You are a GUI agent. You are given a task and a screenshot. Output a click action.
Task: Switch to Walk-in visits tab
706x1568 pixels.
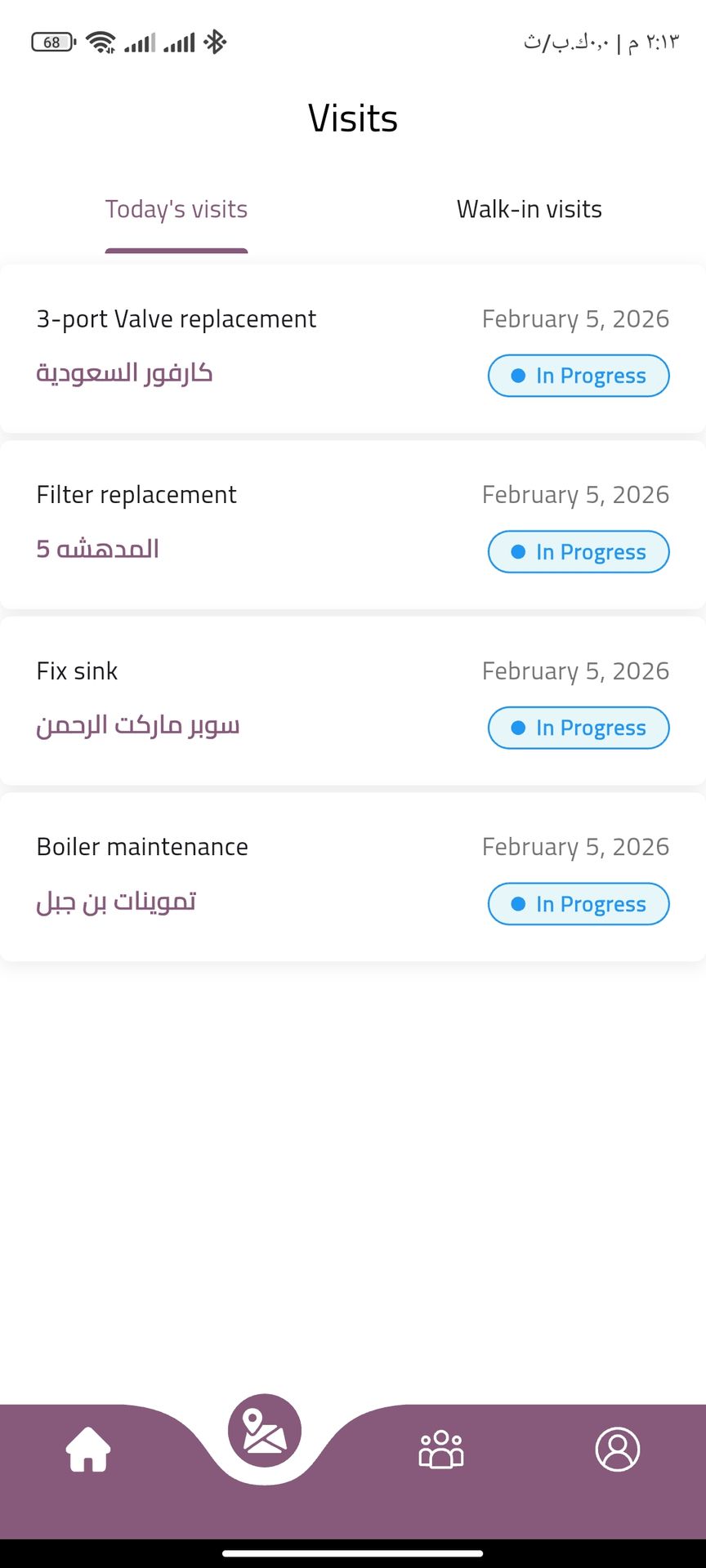[x=529, y=210]
